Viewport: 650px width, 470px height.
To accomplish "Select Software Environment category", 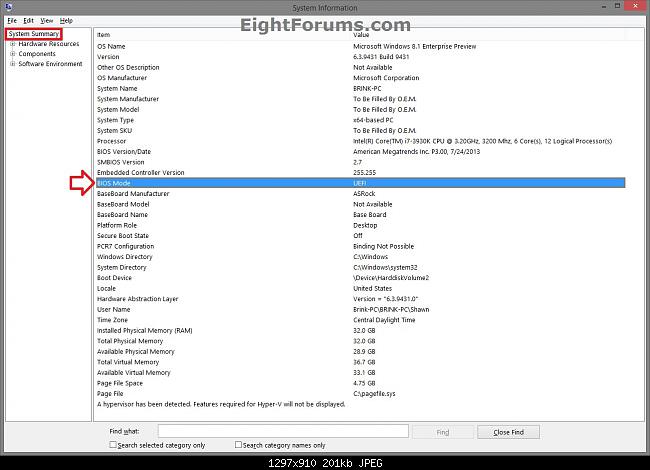I will (50, 63).
